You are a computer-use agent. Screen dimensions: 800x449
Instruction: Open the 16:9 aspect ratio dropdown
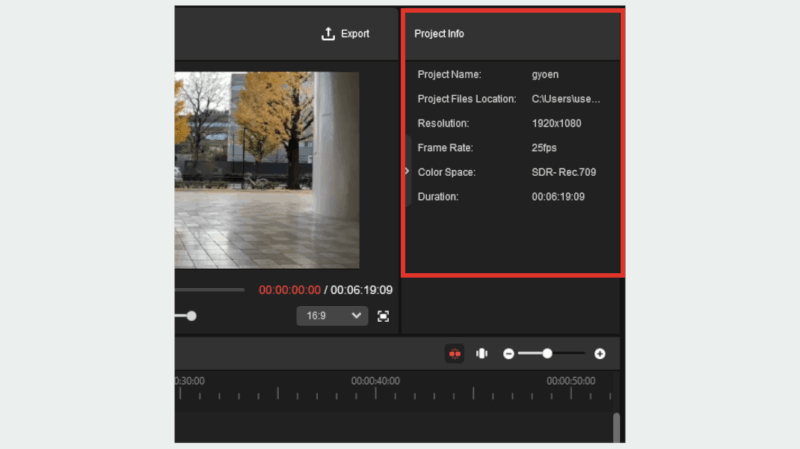click(x=332, y=316)
